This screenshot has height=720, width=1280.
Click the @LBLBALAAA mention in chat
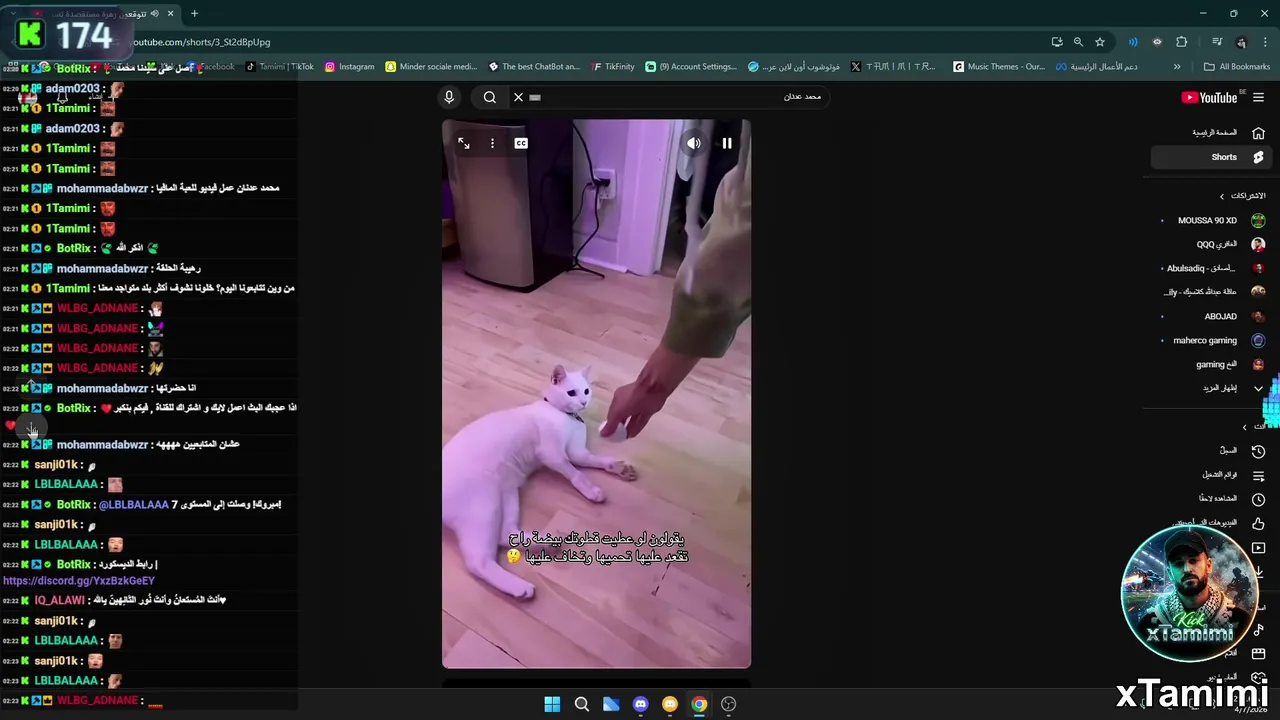134,504
